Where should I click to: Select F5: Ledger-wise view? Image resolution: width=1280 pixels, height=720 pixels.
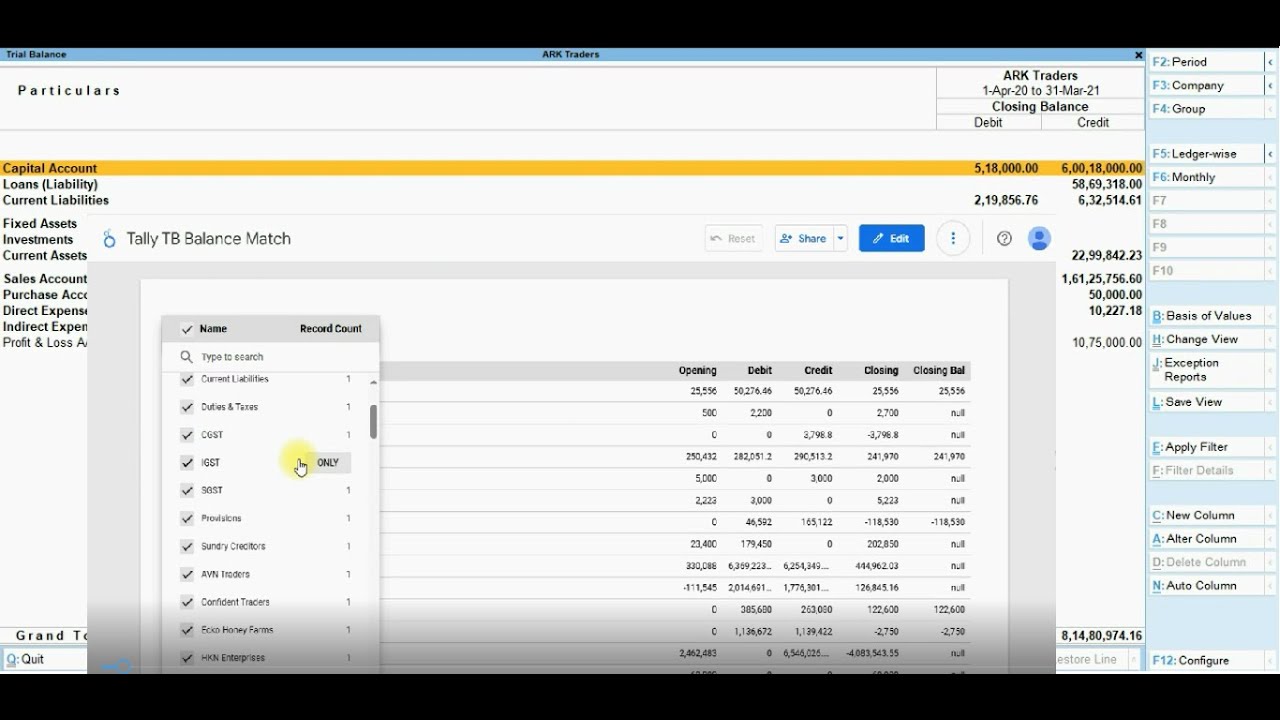tap(1205, 154)
